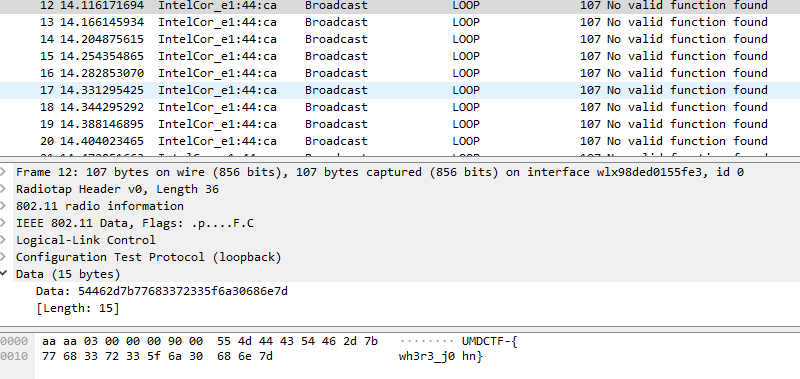Click Configuration Test Protocol (loopback) text
Screen dimensions: 800x379
pyautogui.click(x=148, y=257)
